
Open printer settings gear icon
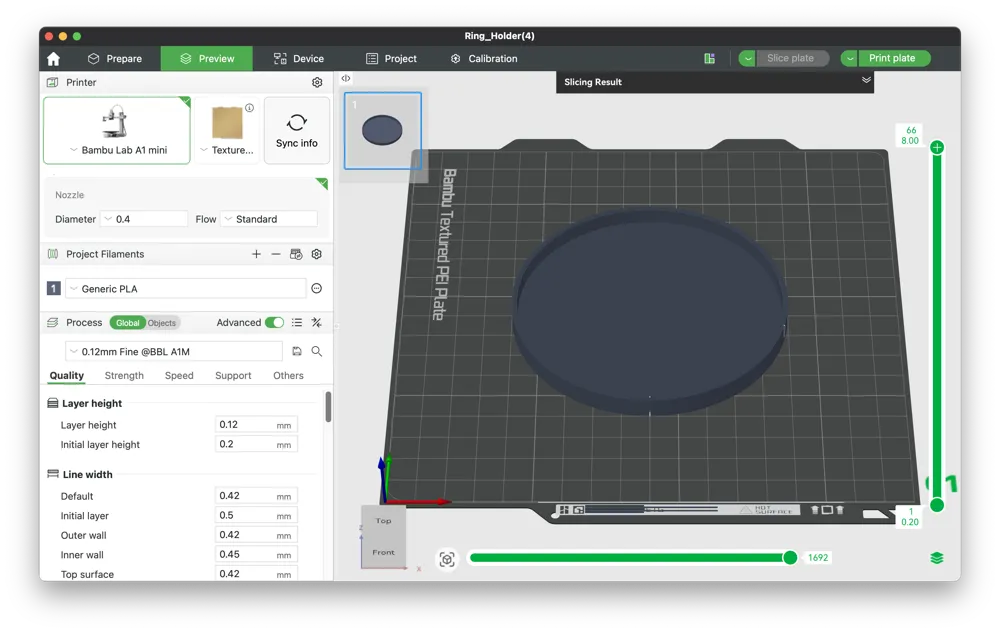[317, 82]
